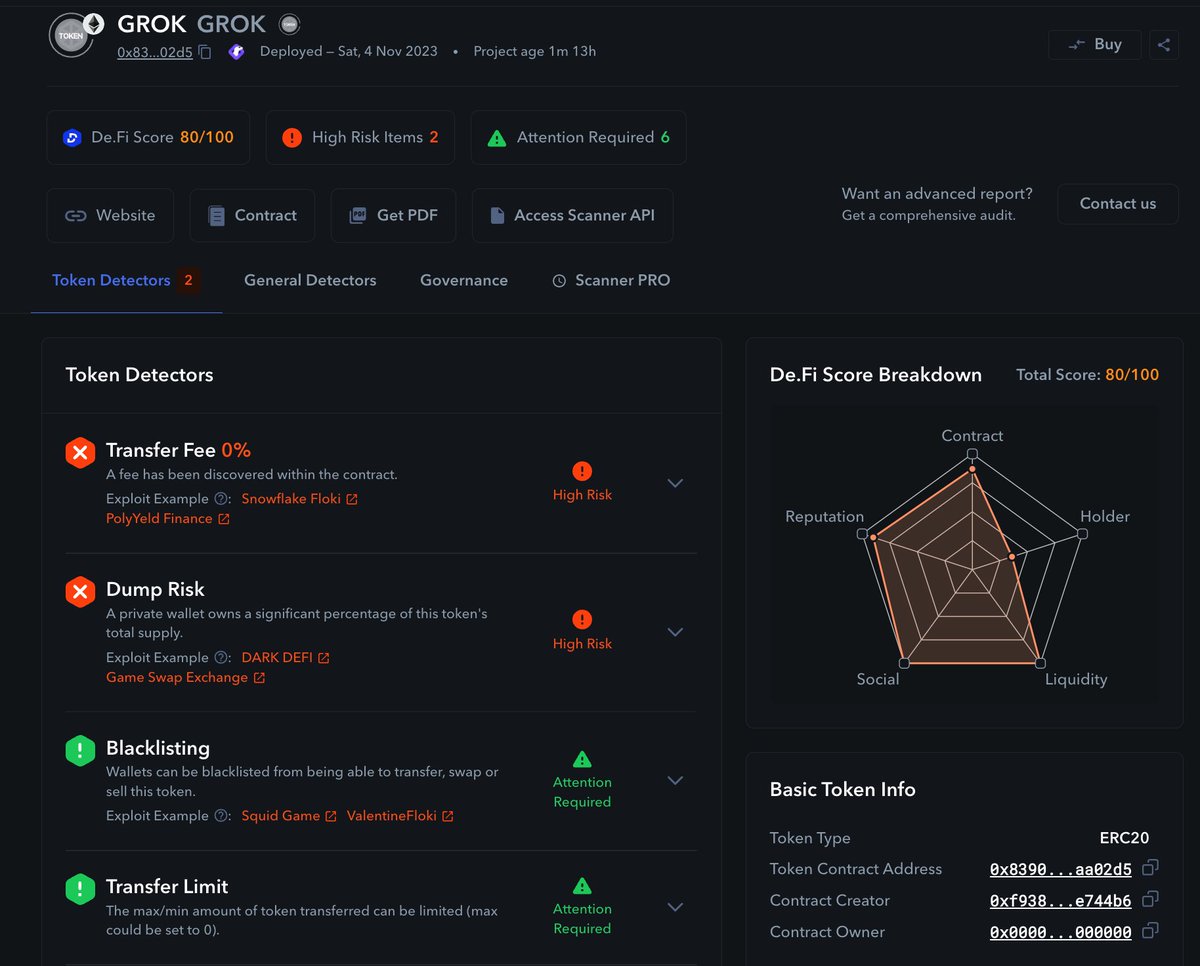
Task: Click the purple badge next to Deployed date
Action: point(236,52)
